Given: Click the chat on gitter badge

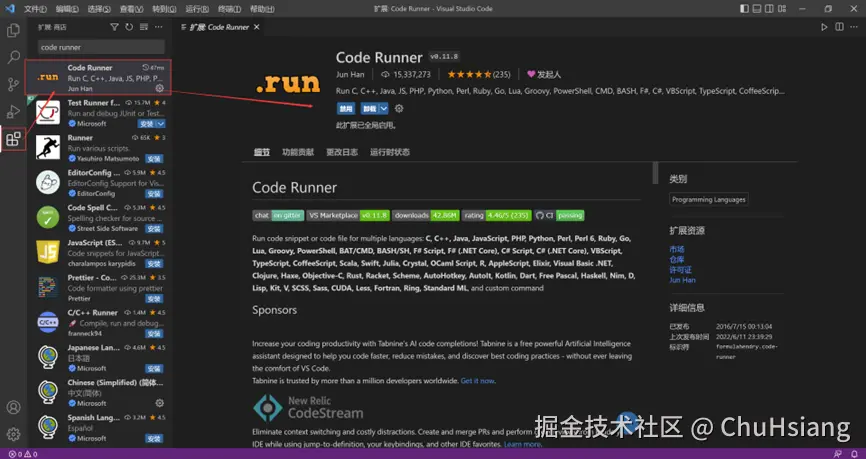Looking at the screenshot, I should (278, 215).
